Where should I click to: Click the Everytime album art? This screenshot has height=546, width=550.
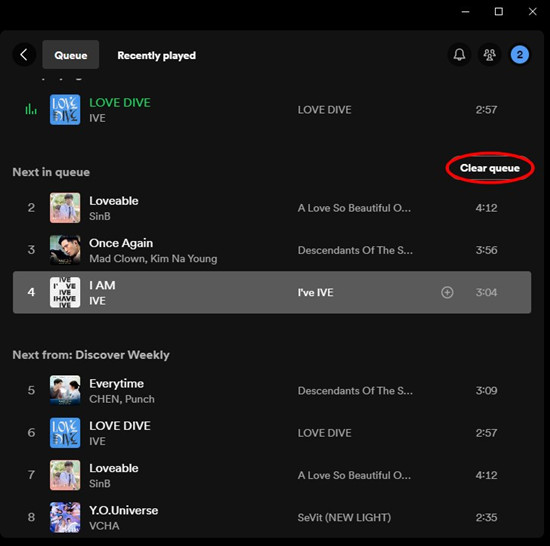tap(65, 390)
